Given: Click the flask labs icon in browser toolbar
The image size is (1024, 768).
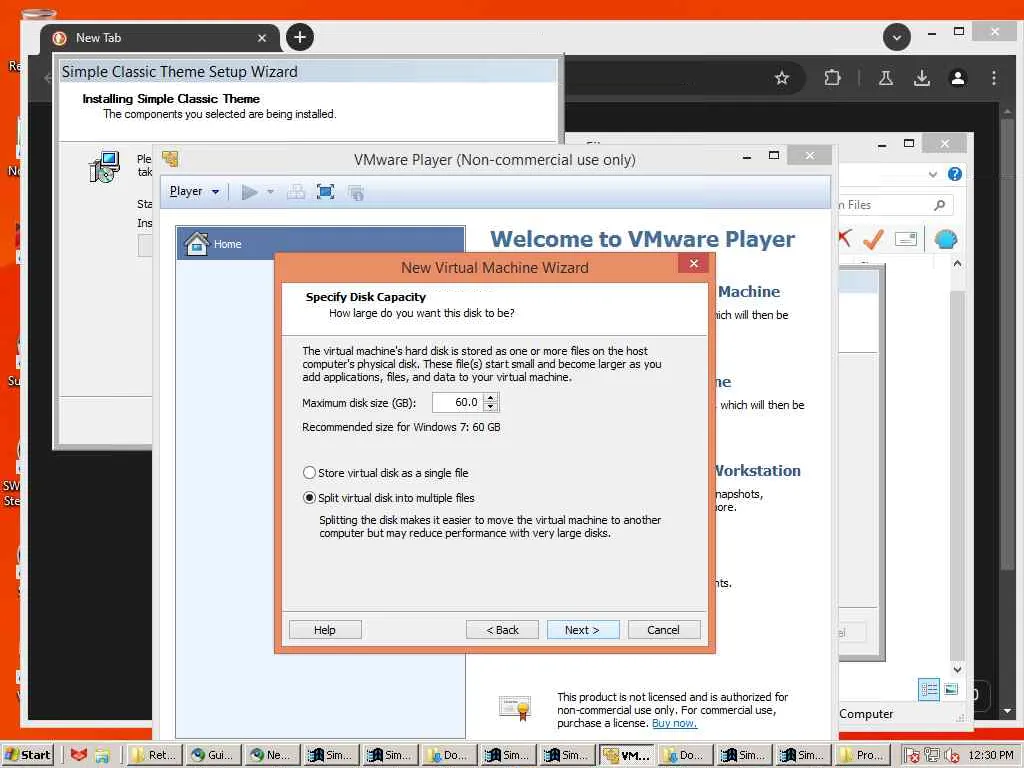Looking at the screenshot, I should (886, 78).
